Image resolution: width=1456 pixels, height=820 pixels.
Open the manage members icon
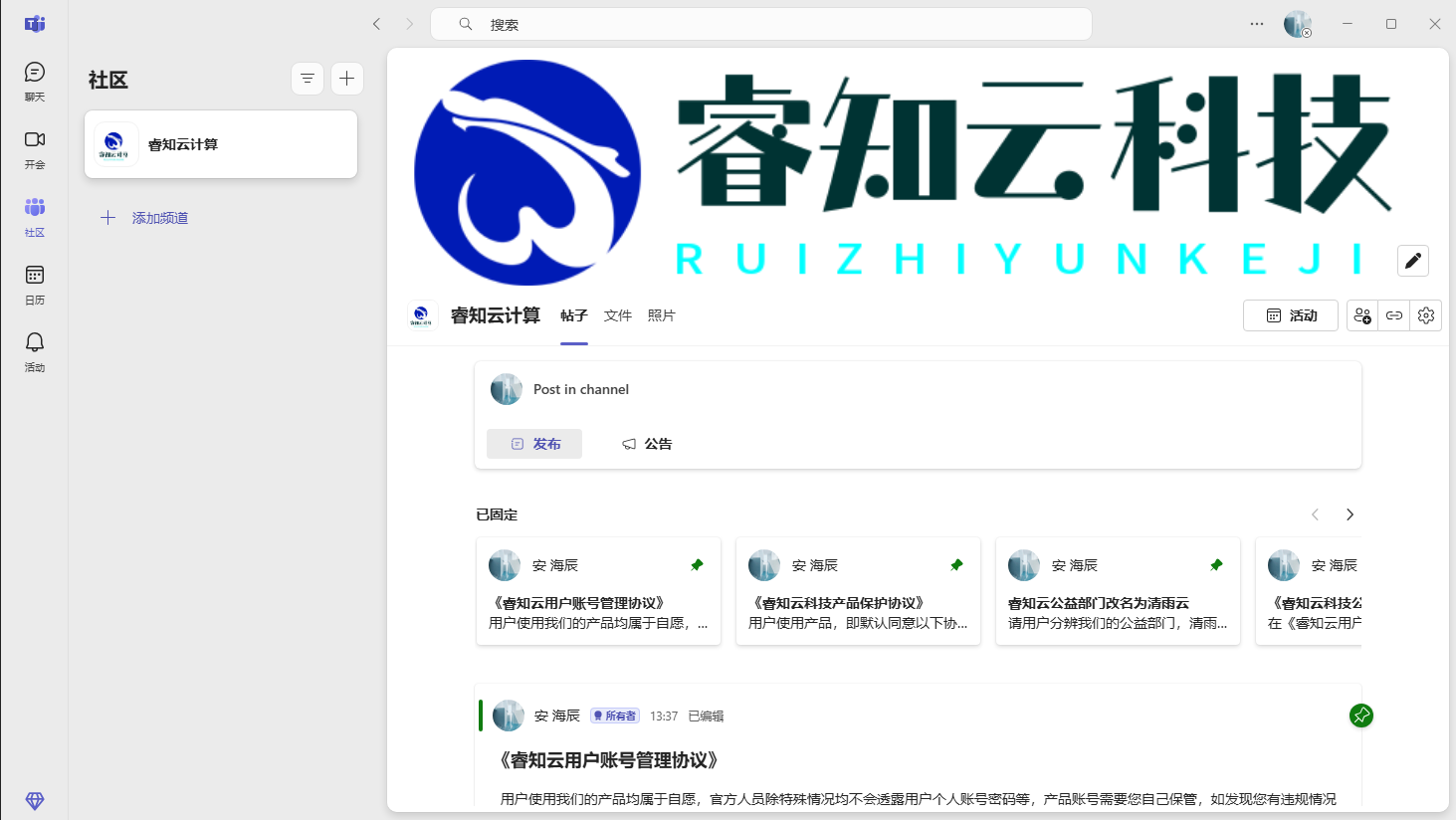point(1362,315)
